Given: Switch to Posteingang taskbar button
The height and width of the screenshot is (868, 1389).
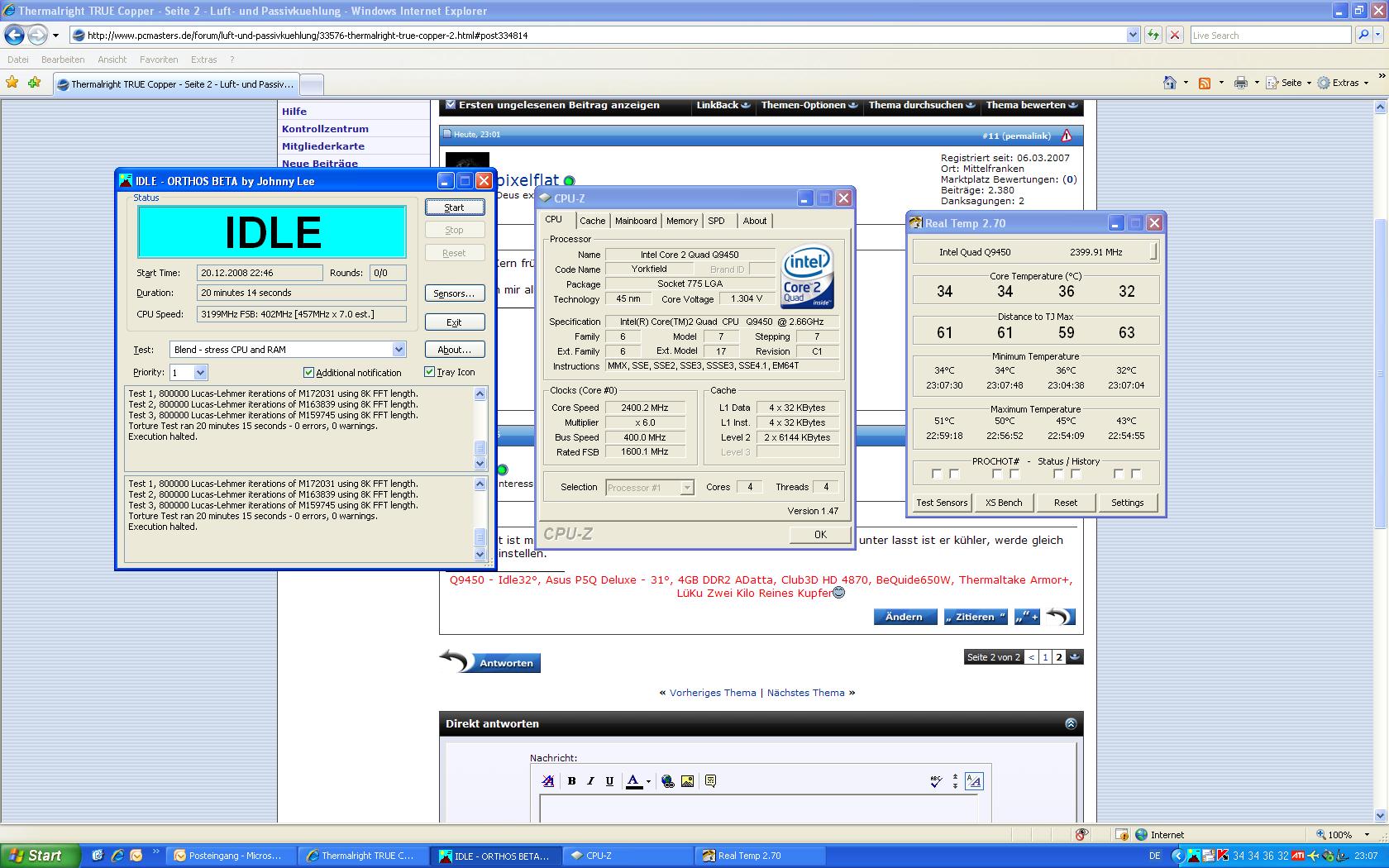Looking at the screenshot, I should coord(230,856).
